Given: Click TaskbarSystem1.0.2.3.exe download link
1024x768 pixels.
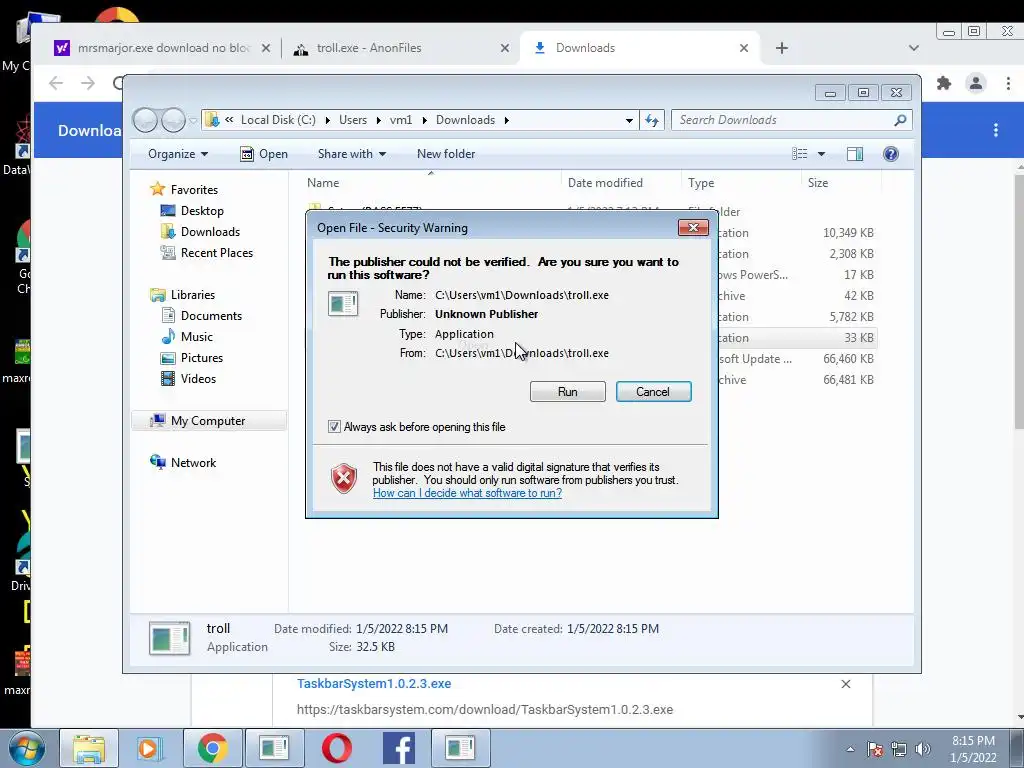Looking at the screenshot, I should [x=374, y=684].
